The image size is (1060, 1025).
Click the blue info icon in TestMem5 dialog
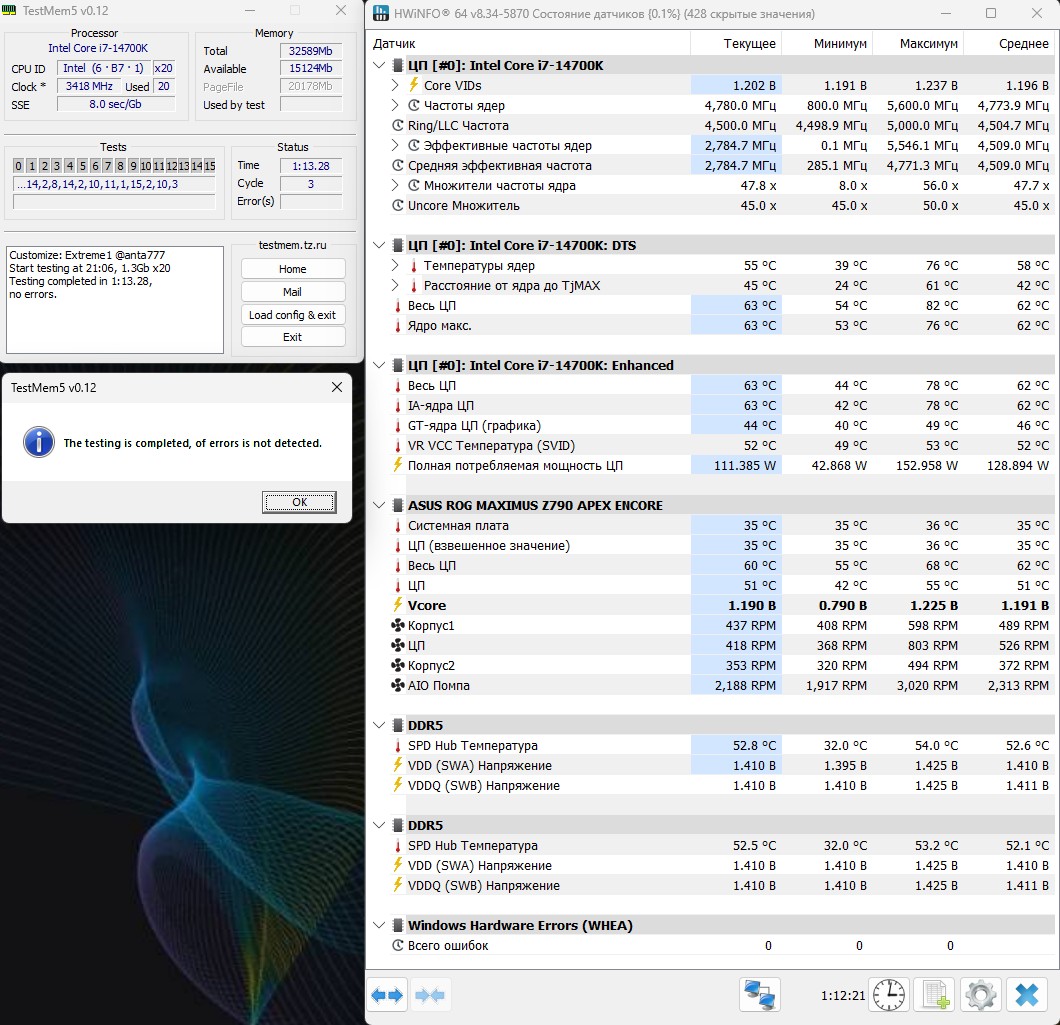tap(39, 442)
